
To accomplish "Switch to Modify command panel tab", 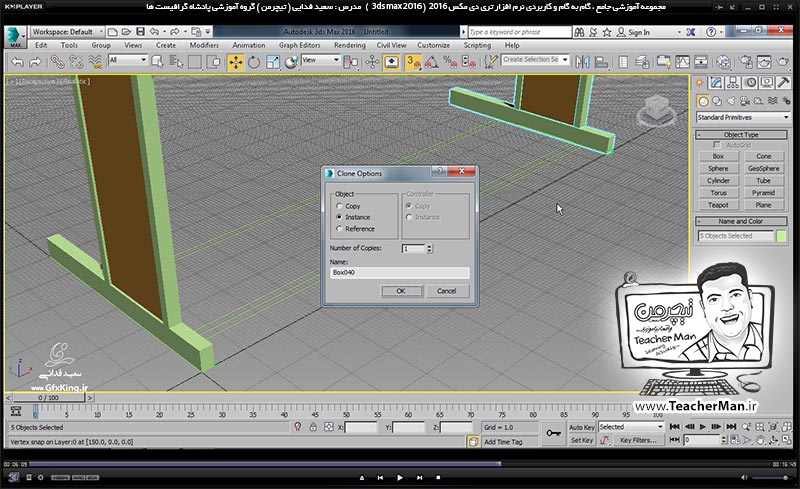I will (x=716, y=83).
